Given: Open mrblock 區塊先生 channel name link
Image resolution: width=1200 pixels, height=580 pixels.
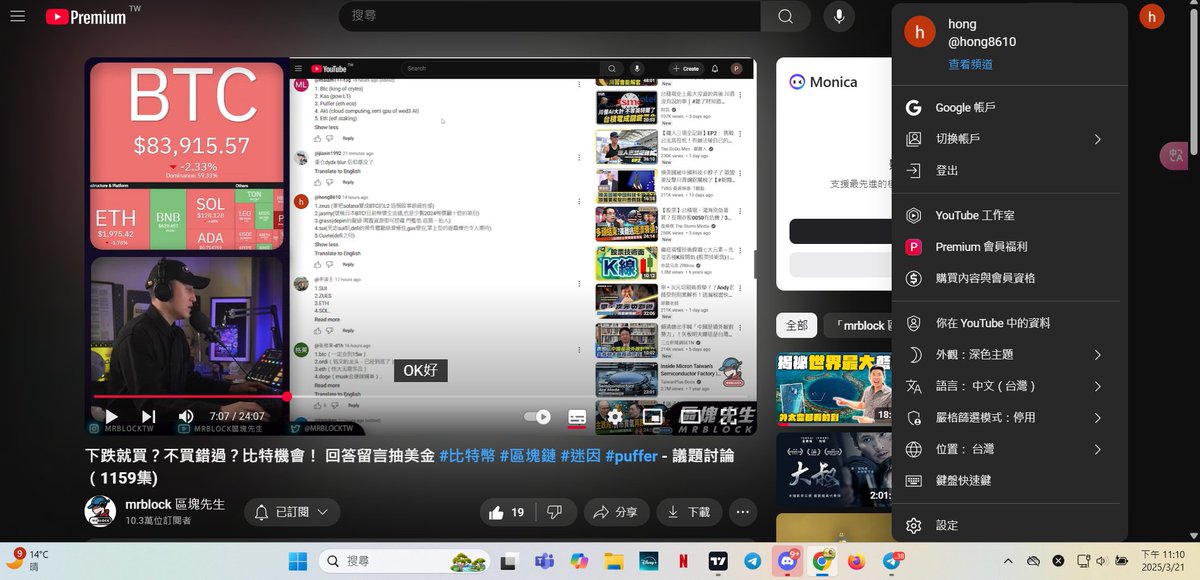Looking at the screenshot, I should [175, 504].
